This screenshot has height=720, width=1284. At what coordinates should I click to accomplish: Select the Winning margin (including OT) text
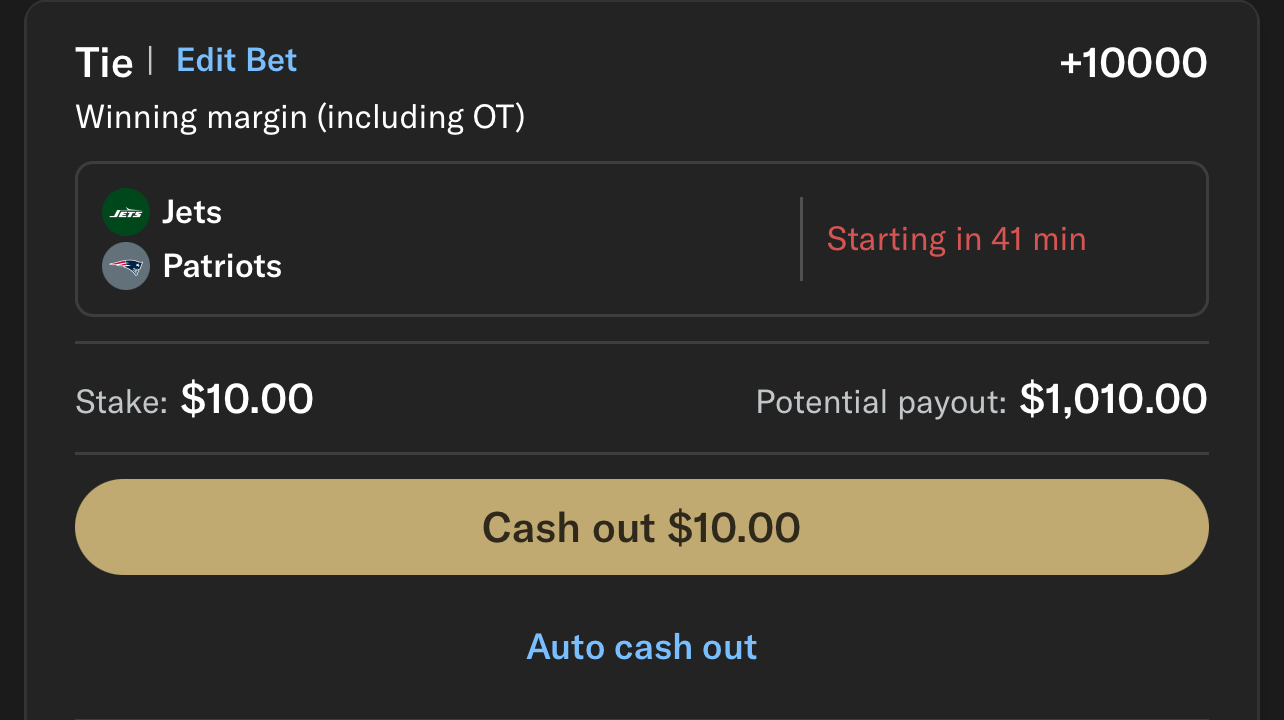click(300, 117)
